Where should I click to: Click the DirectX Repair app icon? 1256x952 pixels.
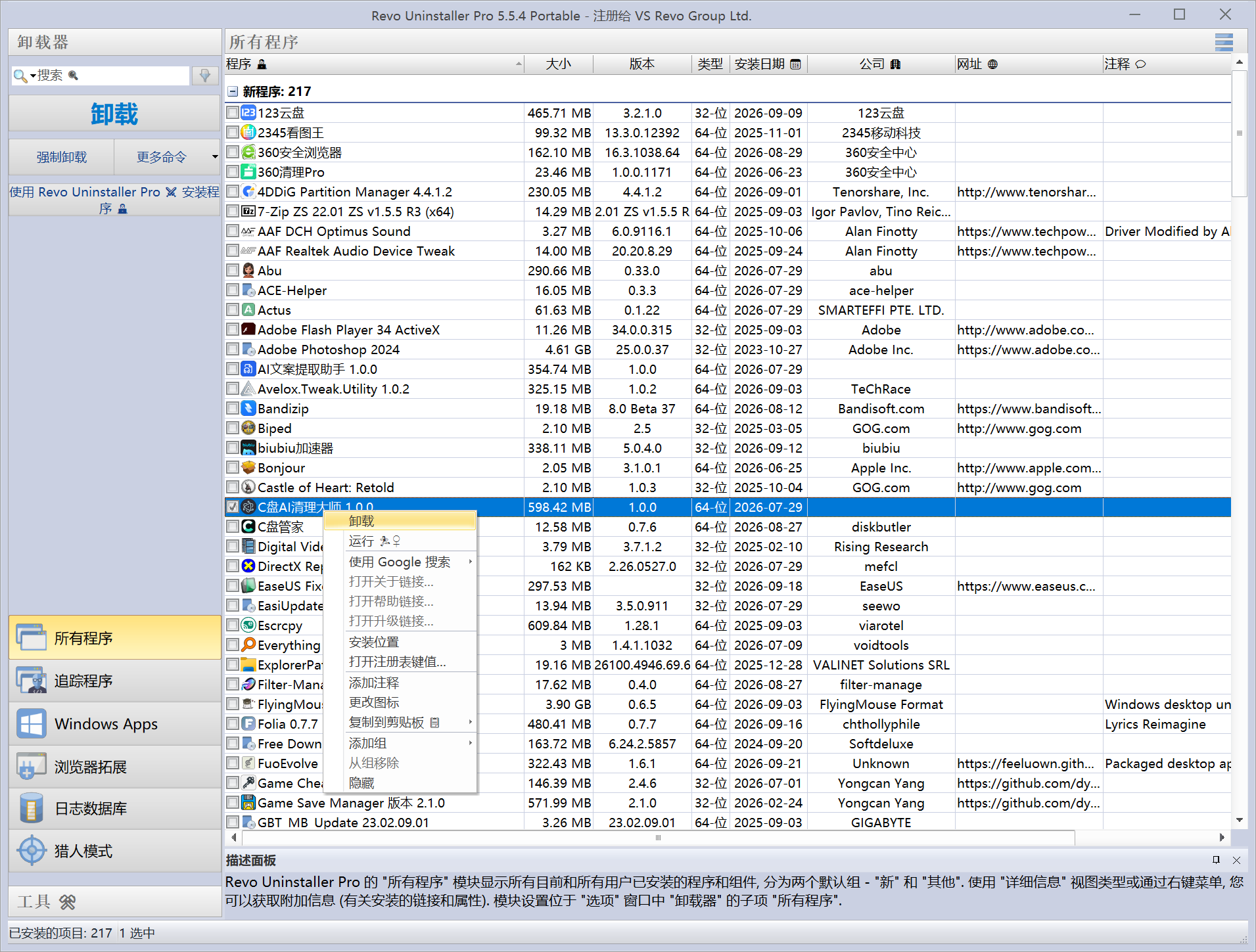coord(248,566)
